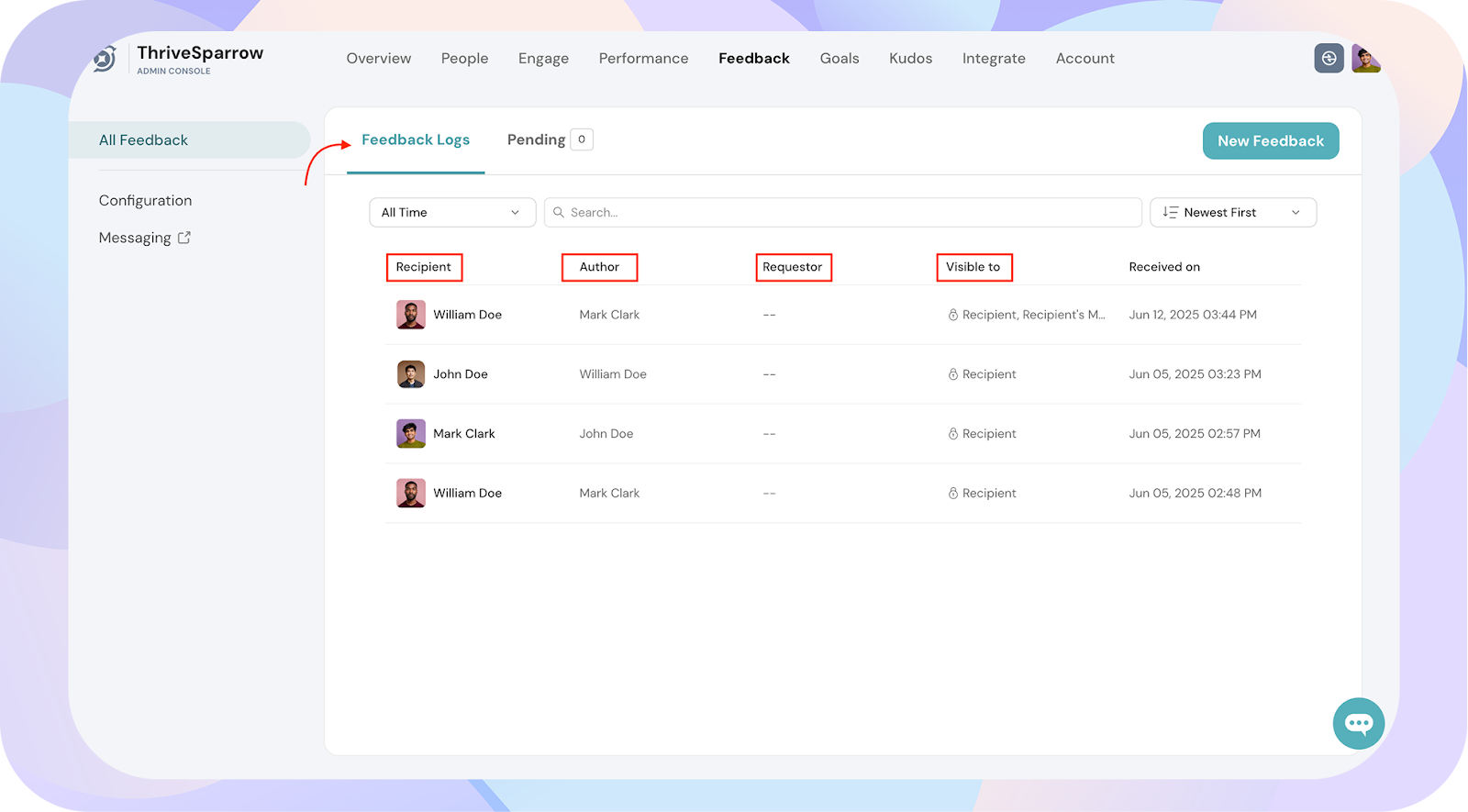Click 'Recipient, Recipient's M...' visibility text
The image size is (1468, 812).
pos(1034,315)
